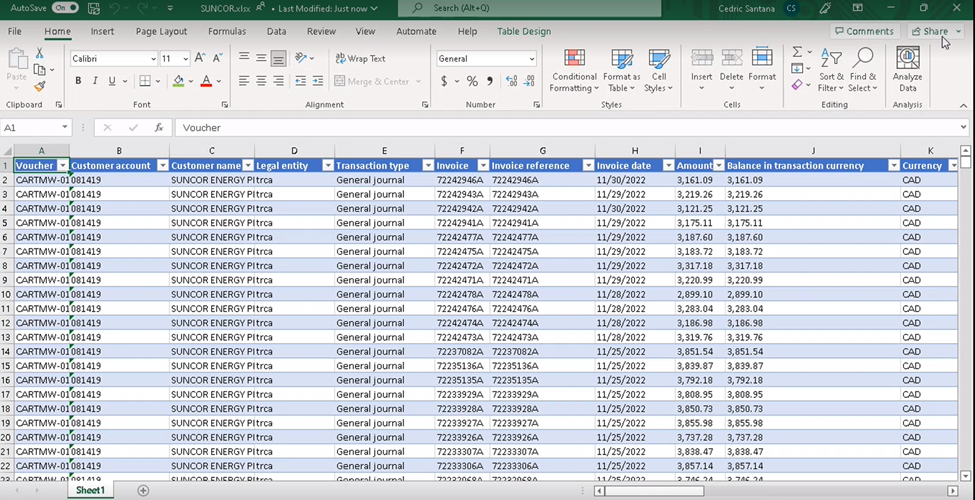Switch to the Formulas tab

click(227, 31)
